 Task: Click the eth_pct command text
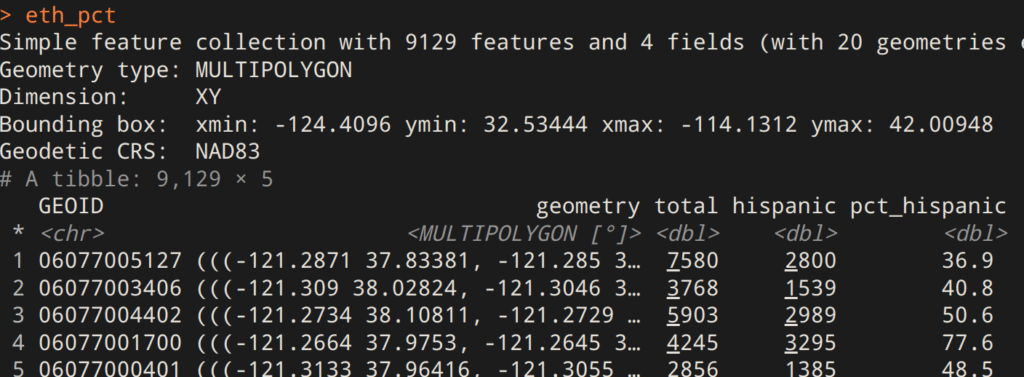point(71,16)
